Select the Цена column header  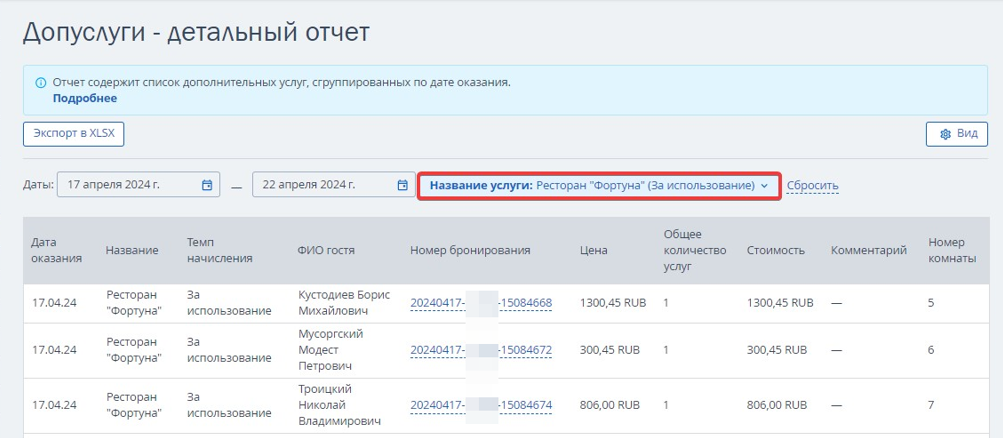click(x=594, y=251)
